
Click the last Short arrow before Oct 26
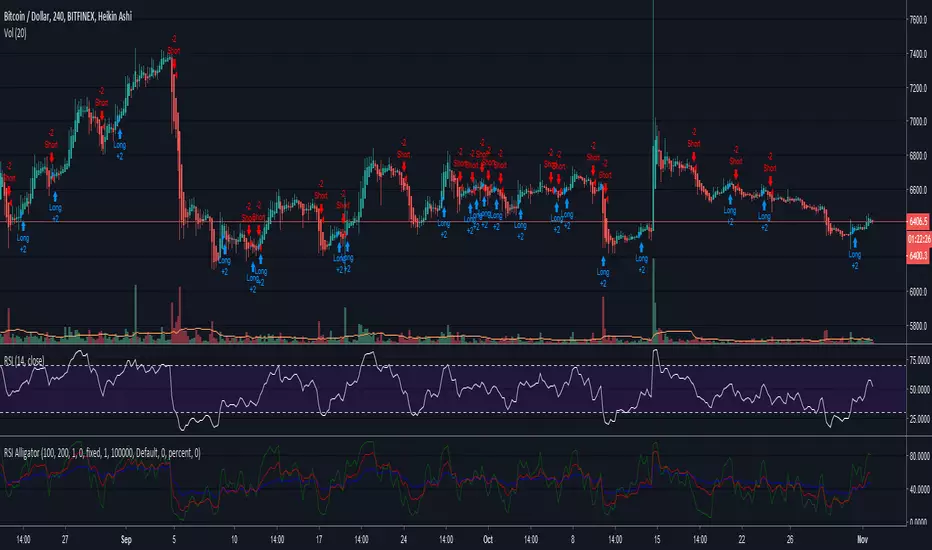point(769,179)
